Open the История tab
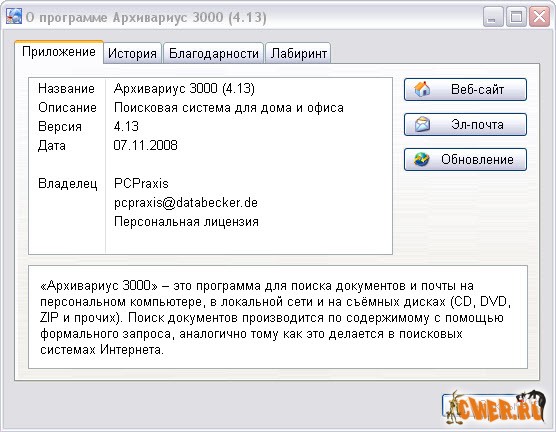The width and height of the screenshot is (556, 432). tap(132, 54)
